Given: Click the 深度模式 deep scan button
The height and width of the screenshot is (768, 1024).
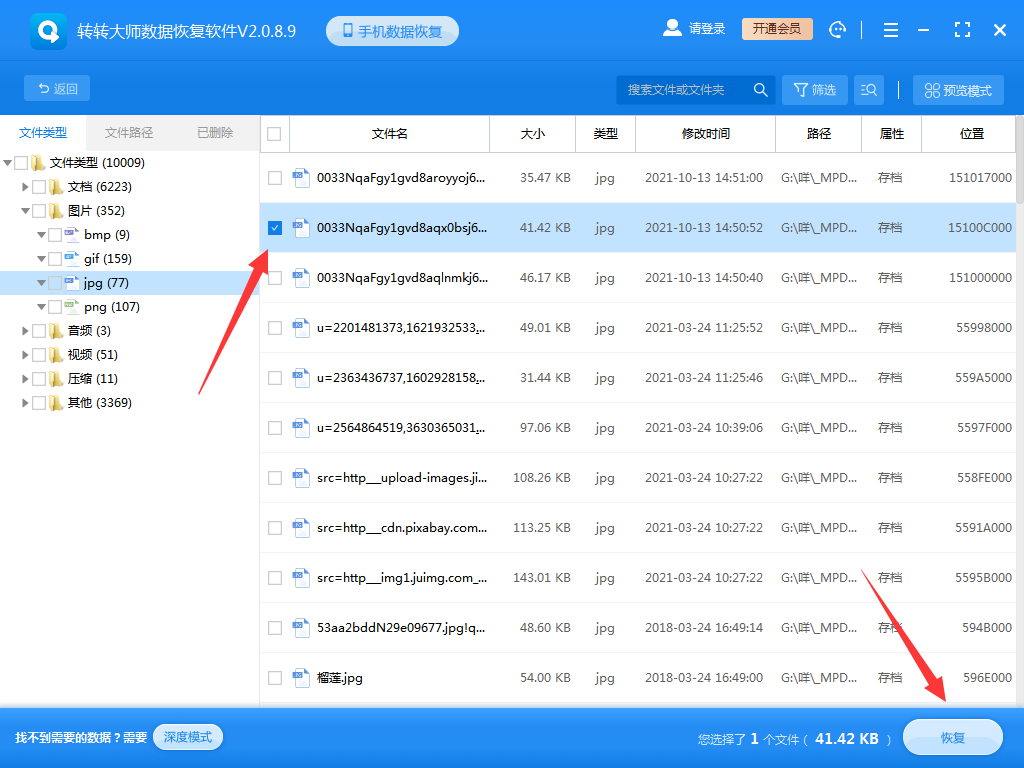Looking at the screenshot, I should (187, 737).
